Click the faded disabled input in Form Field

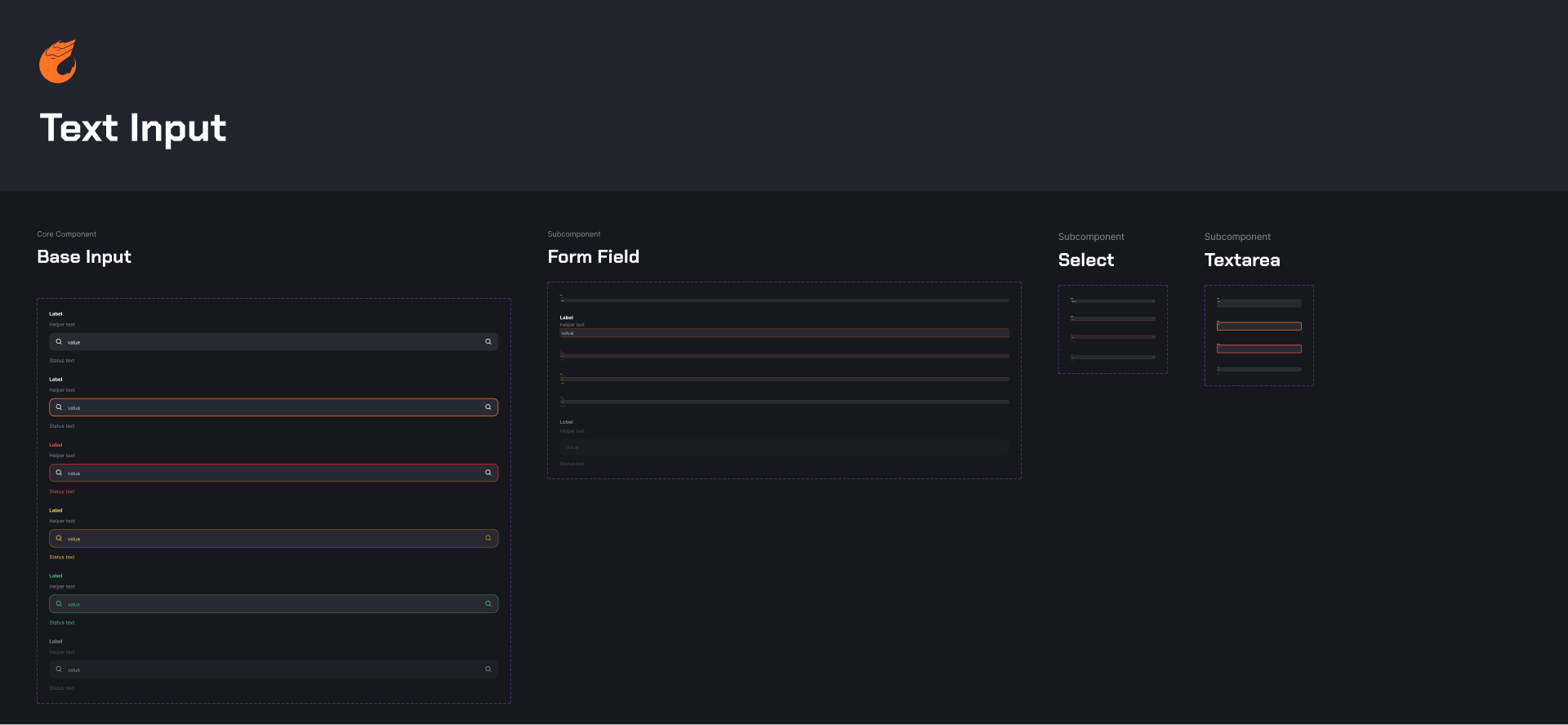(x=784, y=447)
